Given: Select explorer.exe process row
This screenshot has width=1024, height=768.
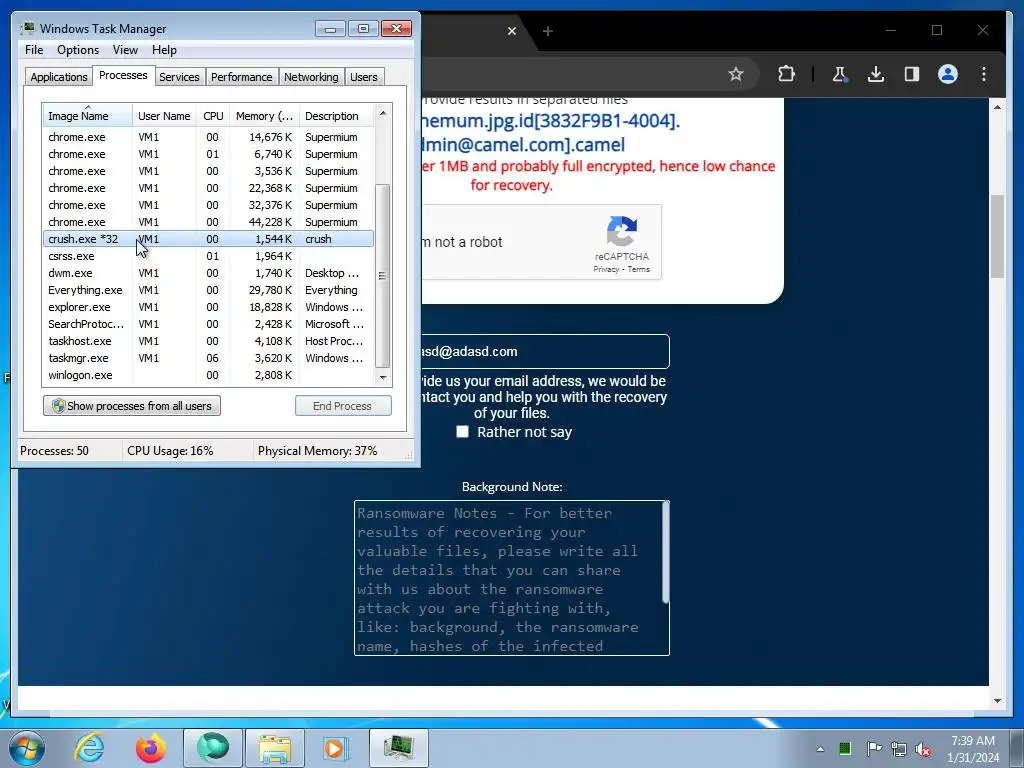Looking at the screenshot, I should point(208,307).
